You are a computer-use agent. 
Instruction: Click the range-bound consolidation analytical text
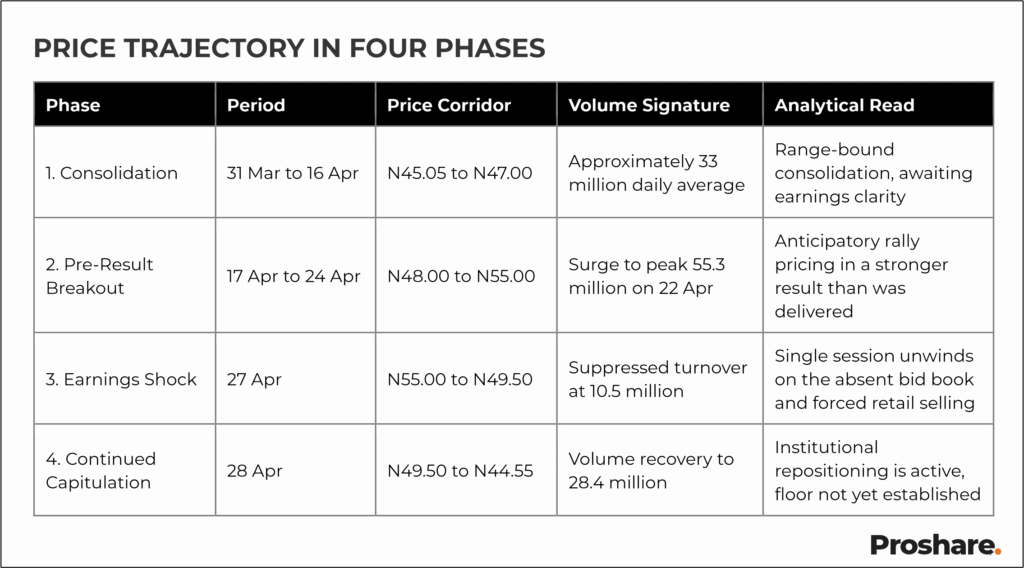tap(859, 173)
